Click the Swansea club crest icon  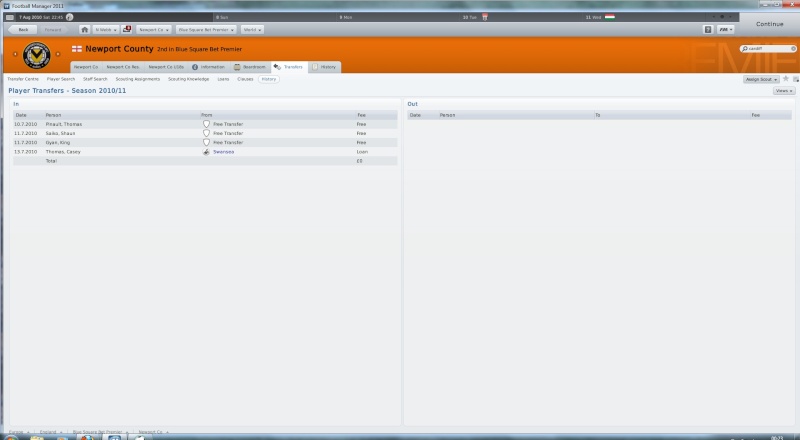pyautogui.click(x=206, y=152)
